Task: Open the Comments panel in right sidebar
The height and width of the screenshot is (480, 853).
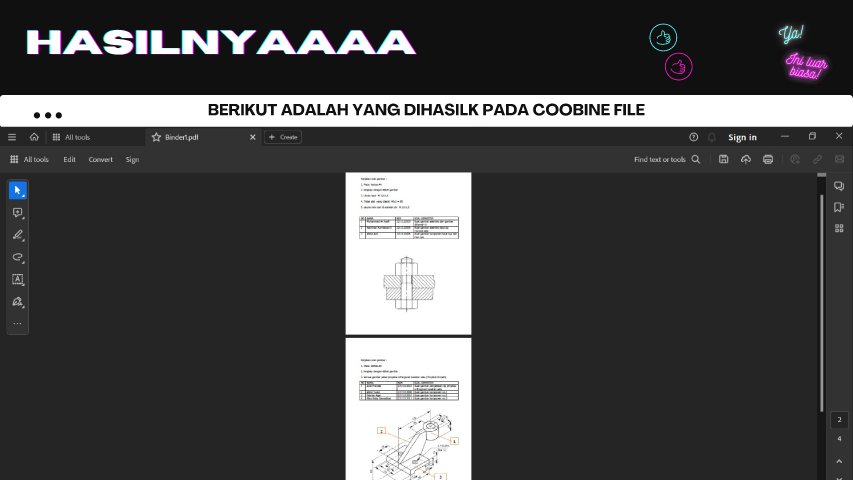Action: click(839, 186)
